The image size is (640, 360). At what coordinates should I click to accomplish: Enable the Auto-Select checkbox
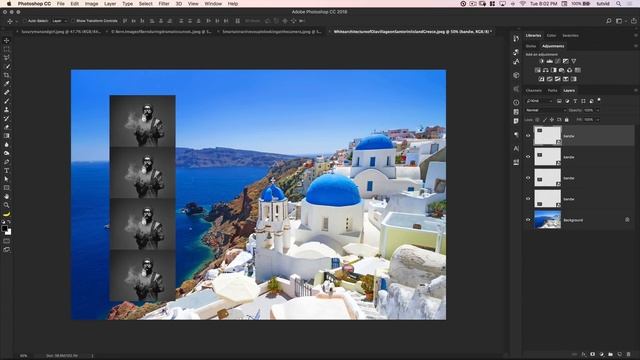pyautogui.click(x=25, y=21)
